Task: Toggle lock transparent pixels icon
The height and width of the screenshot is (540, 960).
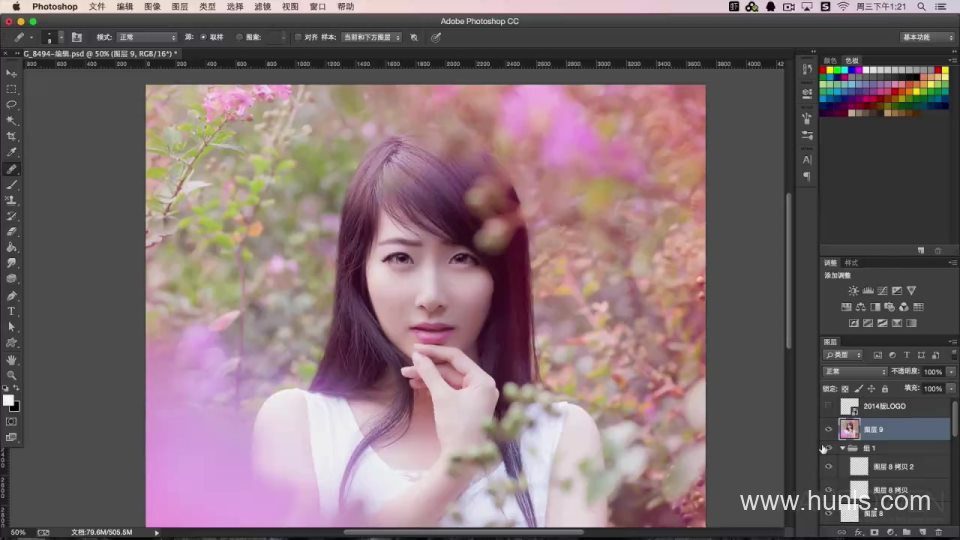Action: (x=845, y=389)
